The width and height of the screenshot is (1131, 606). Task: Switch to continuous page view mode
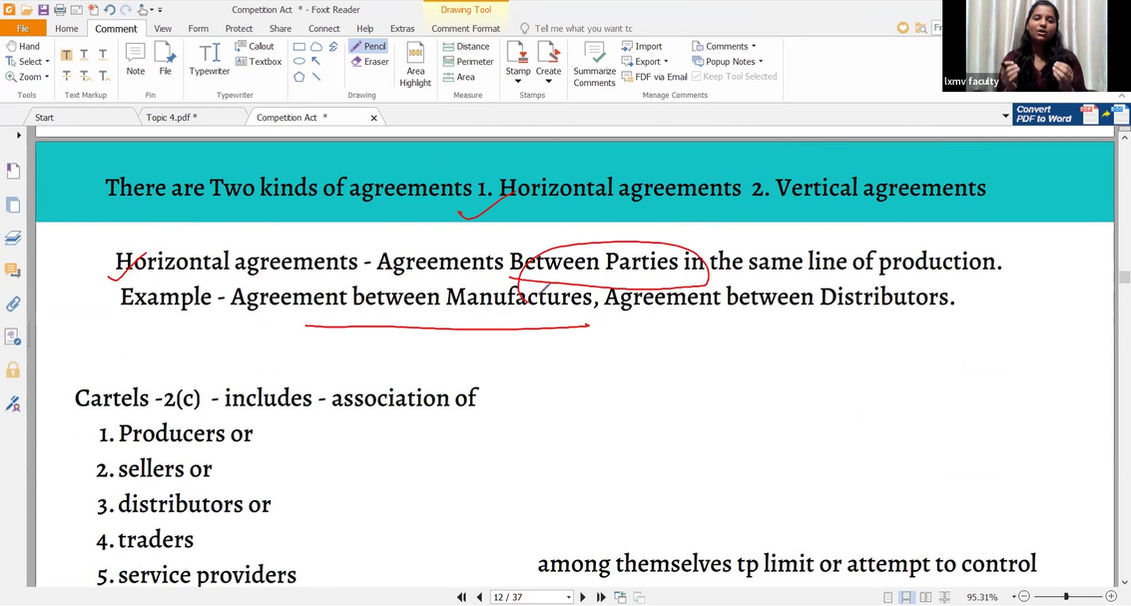[x=907, y=597]
